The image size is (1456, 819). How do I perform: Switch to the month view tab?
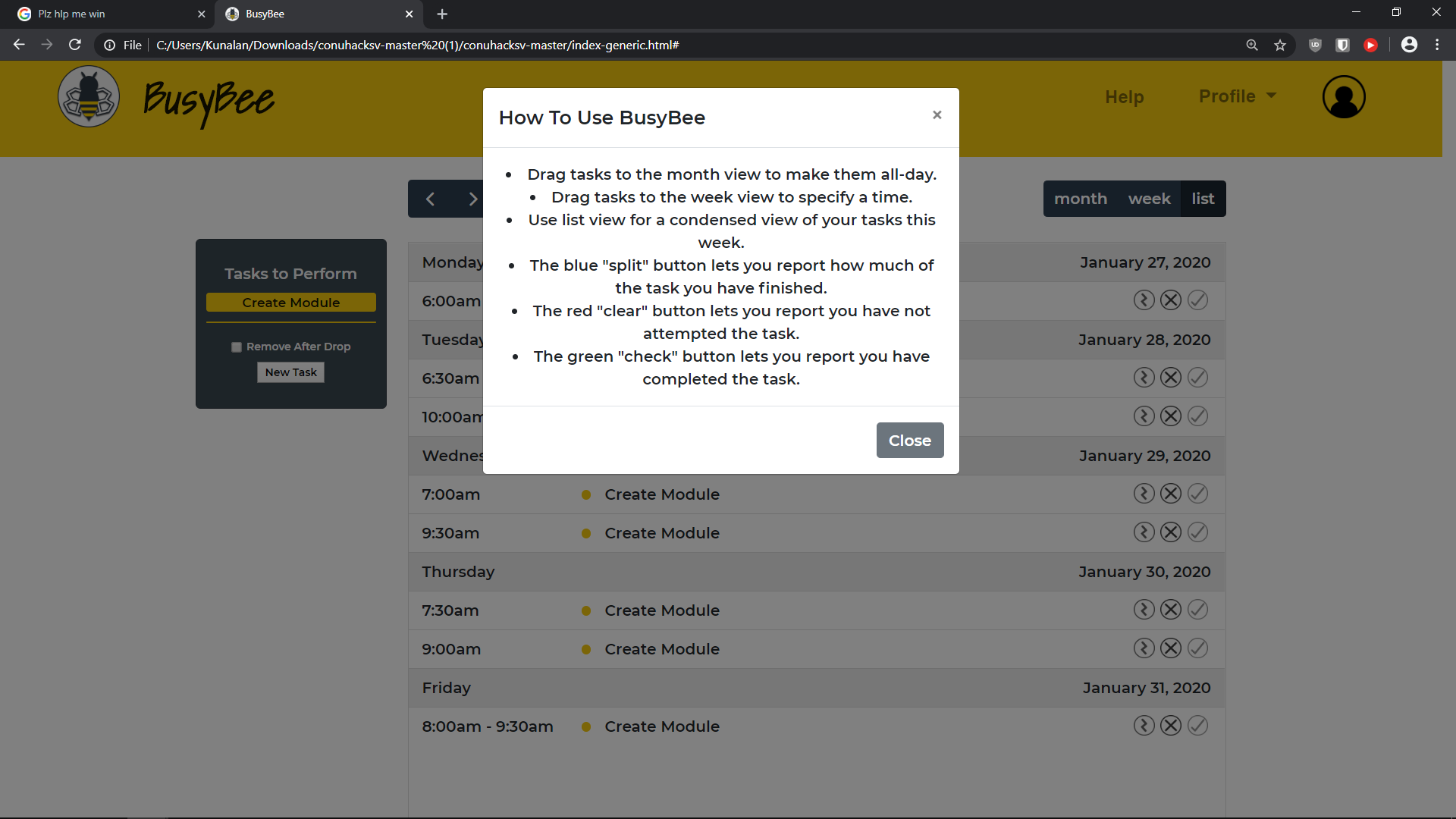(x=1080, y=199)
